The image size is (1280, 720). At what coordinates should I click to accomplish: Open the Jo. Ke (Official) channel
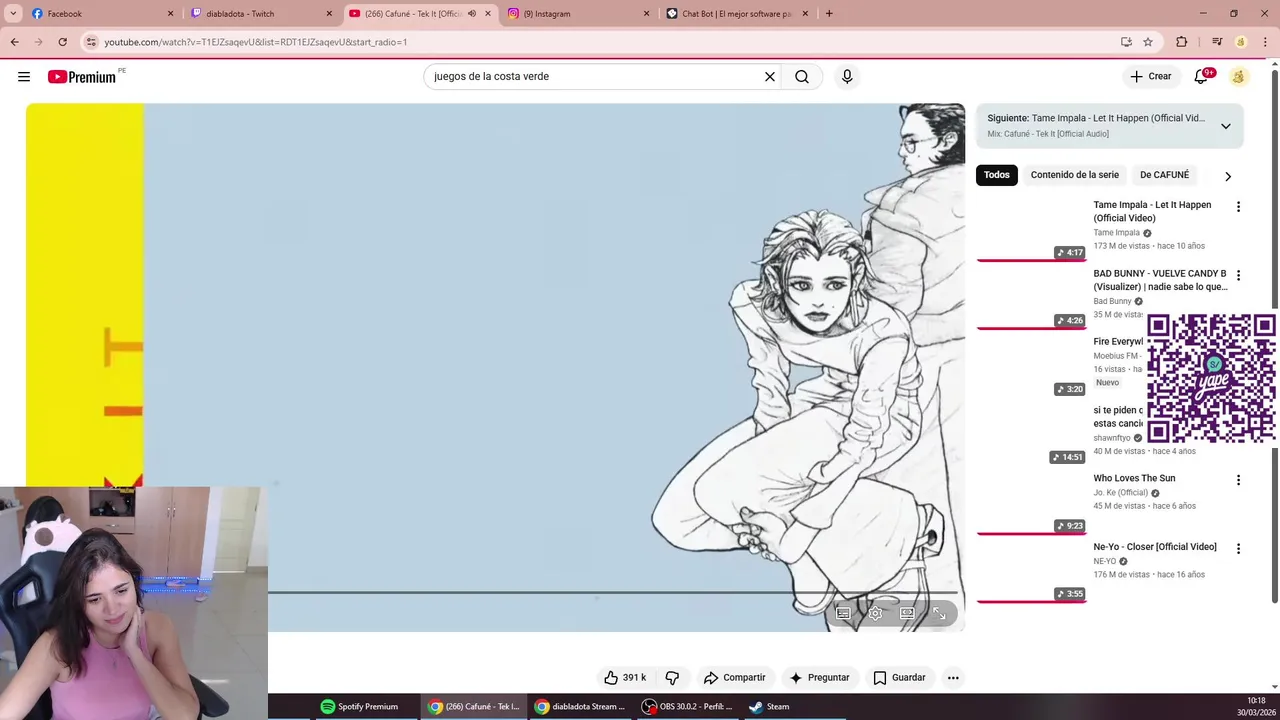coord(1120,493)
